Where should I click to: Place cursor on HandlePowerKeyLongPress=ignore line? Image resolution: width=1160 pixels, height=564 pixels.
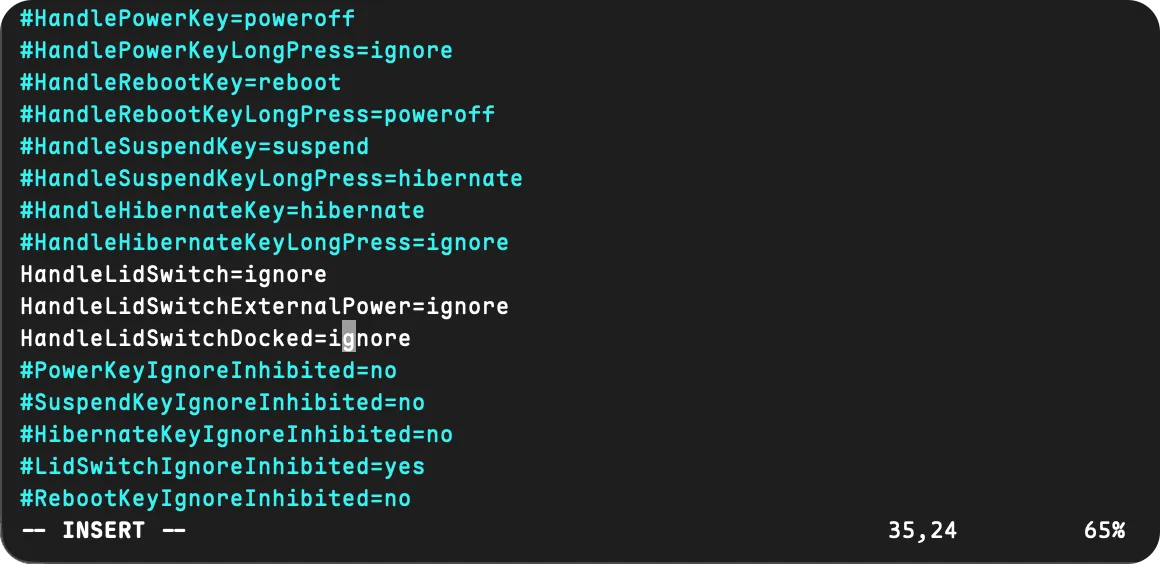tap(236, 50)
